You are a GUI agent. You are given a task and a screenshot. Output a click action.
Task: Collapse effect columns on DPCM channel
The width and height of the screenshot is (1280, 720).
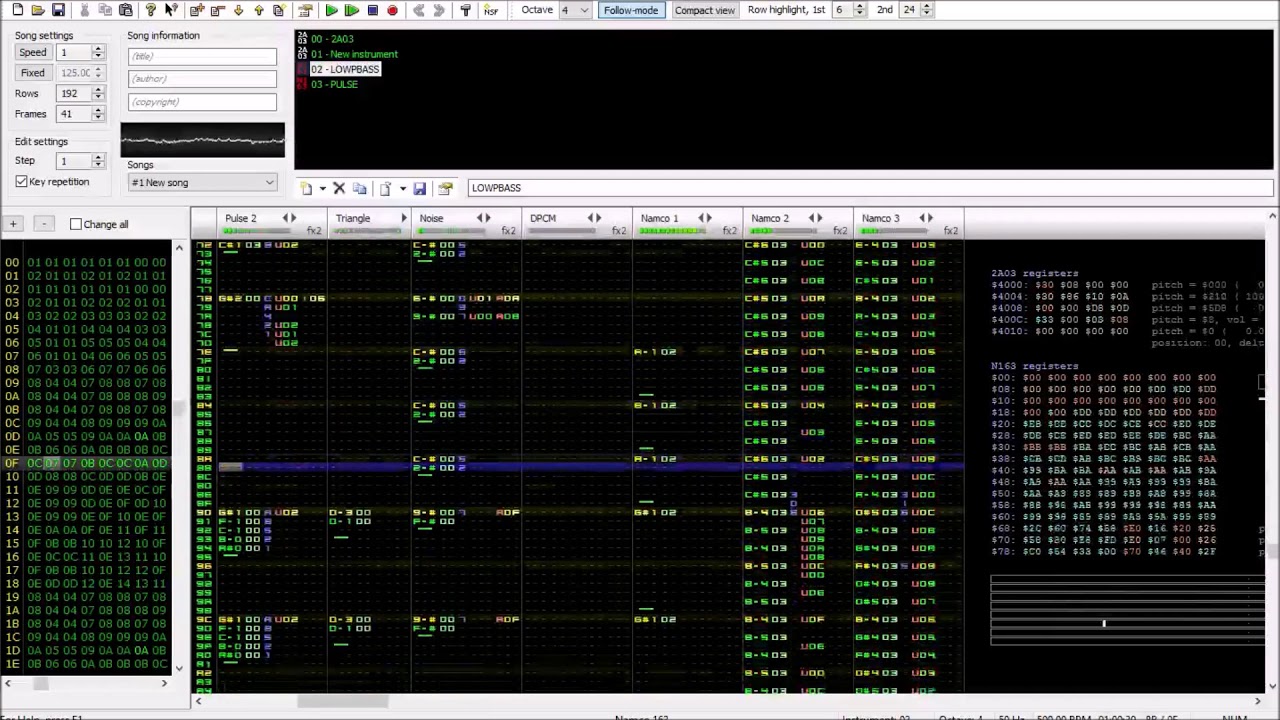(591, 218)
